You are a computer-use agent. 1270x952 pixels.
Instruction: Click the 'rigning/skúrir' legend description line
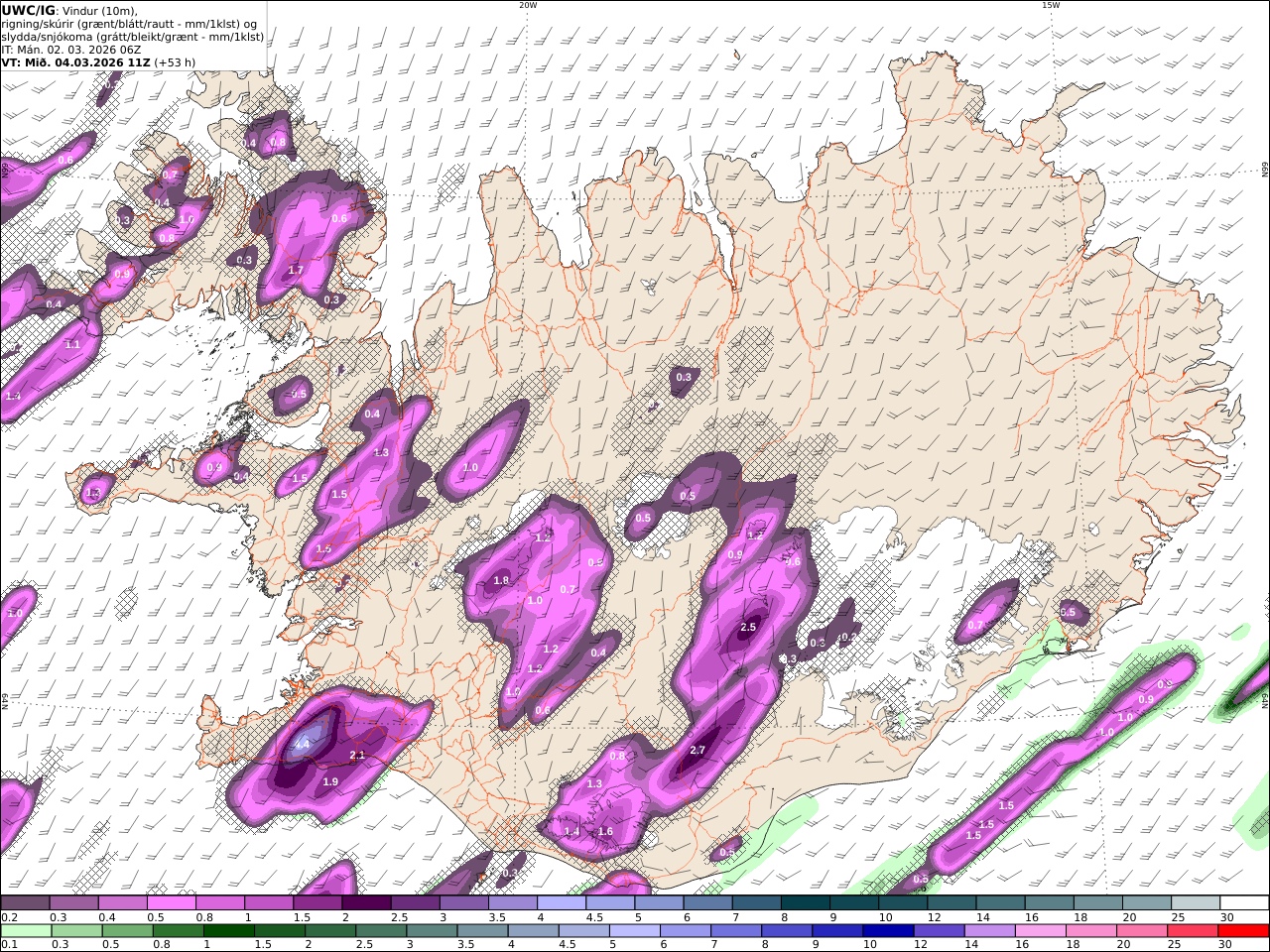129,23
